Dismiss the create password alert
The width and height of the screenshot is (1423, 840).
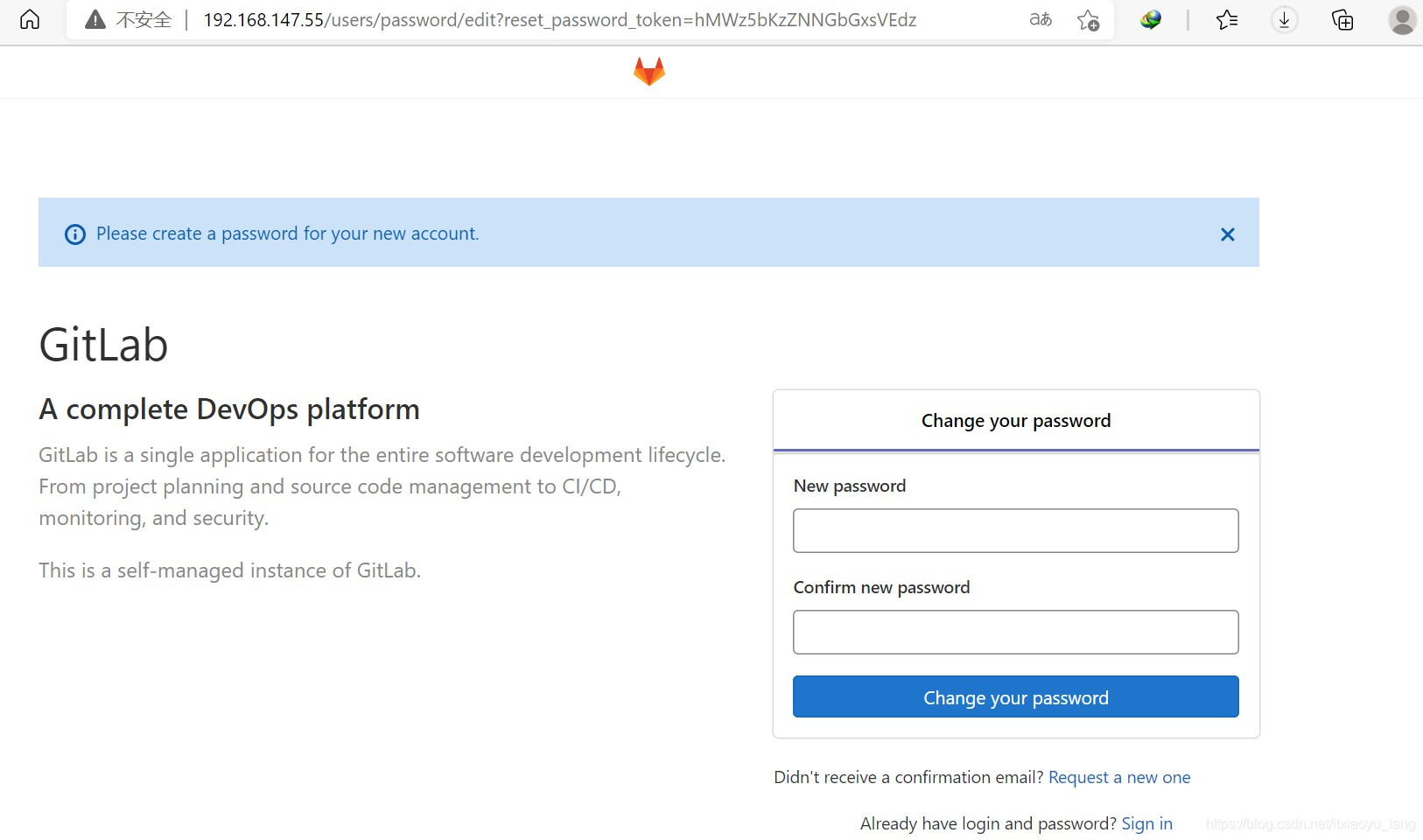click(x=1228, y=234)
